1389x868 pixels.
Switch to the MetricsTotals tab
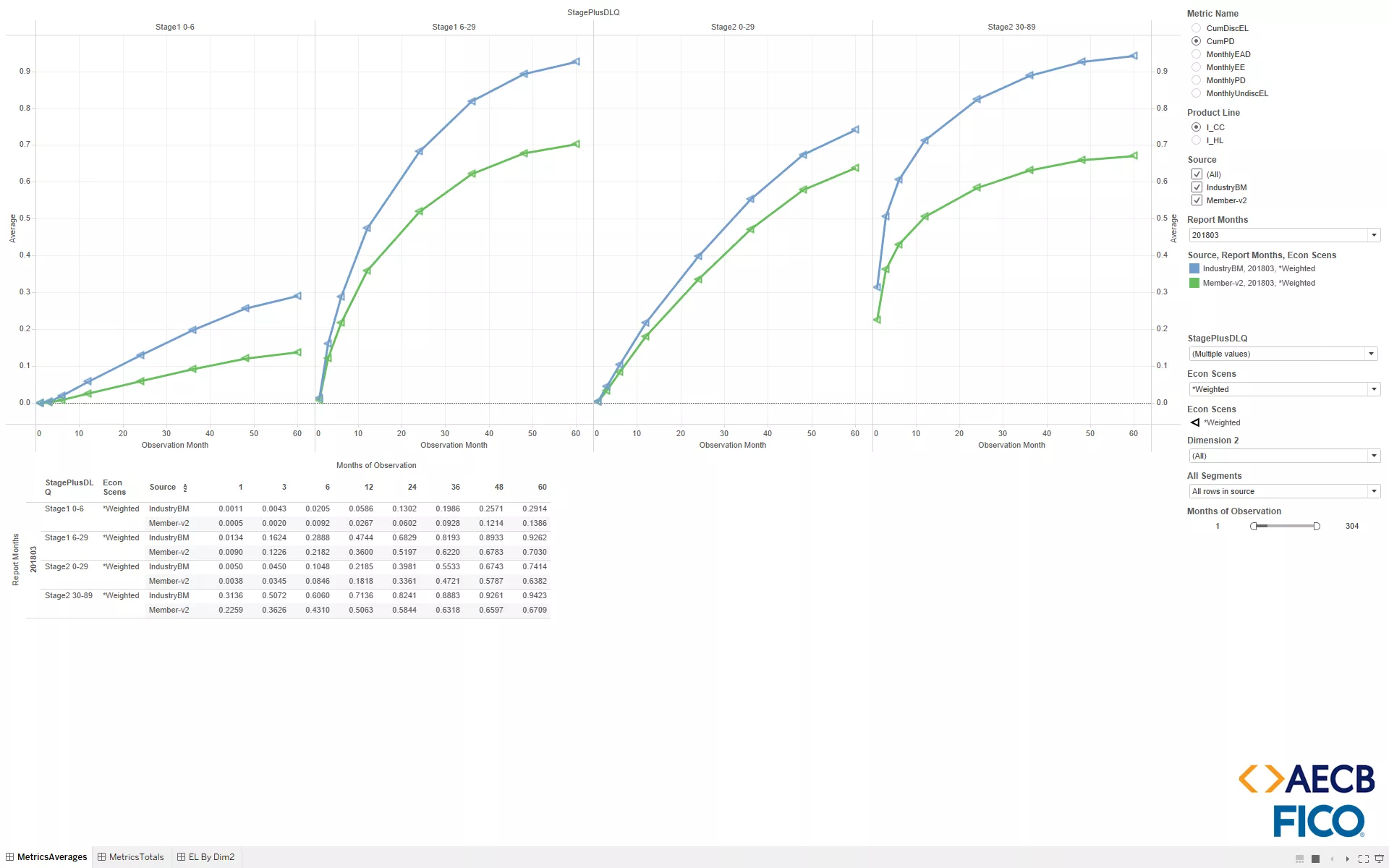click(x=136, y=856)
